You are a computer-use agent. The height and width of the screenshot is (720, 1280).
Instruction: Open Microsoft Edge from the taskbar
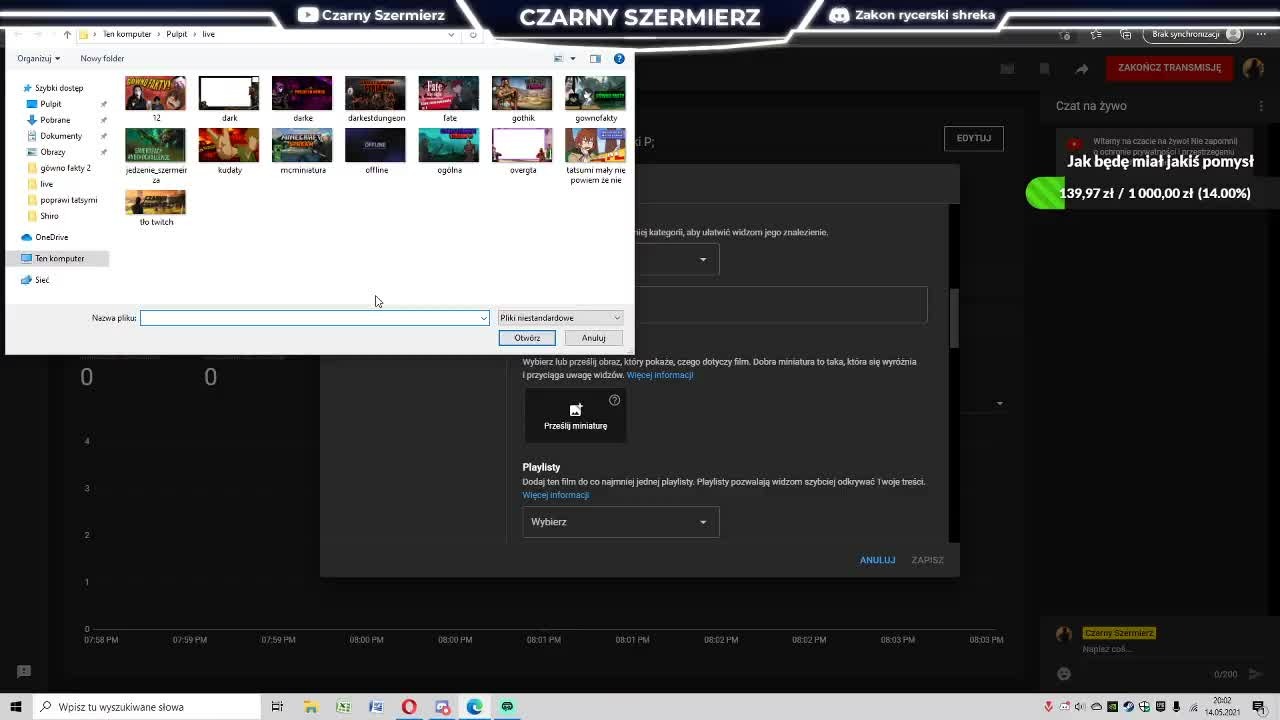pyautogui.click(x=474, y=707)
